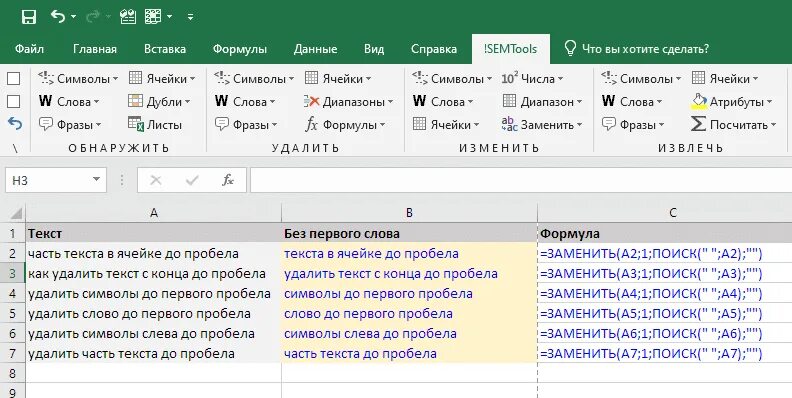
Task: Tick the second checkbox at the ribbon's left edge
Action: [x=14, y=102]
